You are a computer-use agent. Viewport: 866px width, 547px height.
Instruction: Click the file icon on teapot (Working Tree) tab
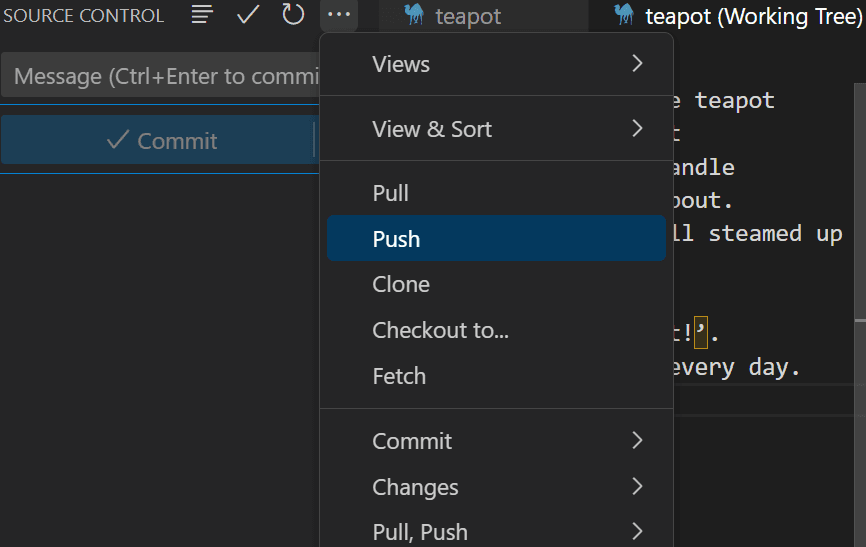[625, 15]
